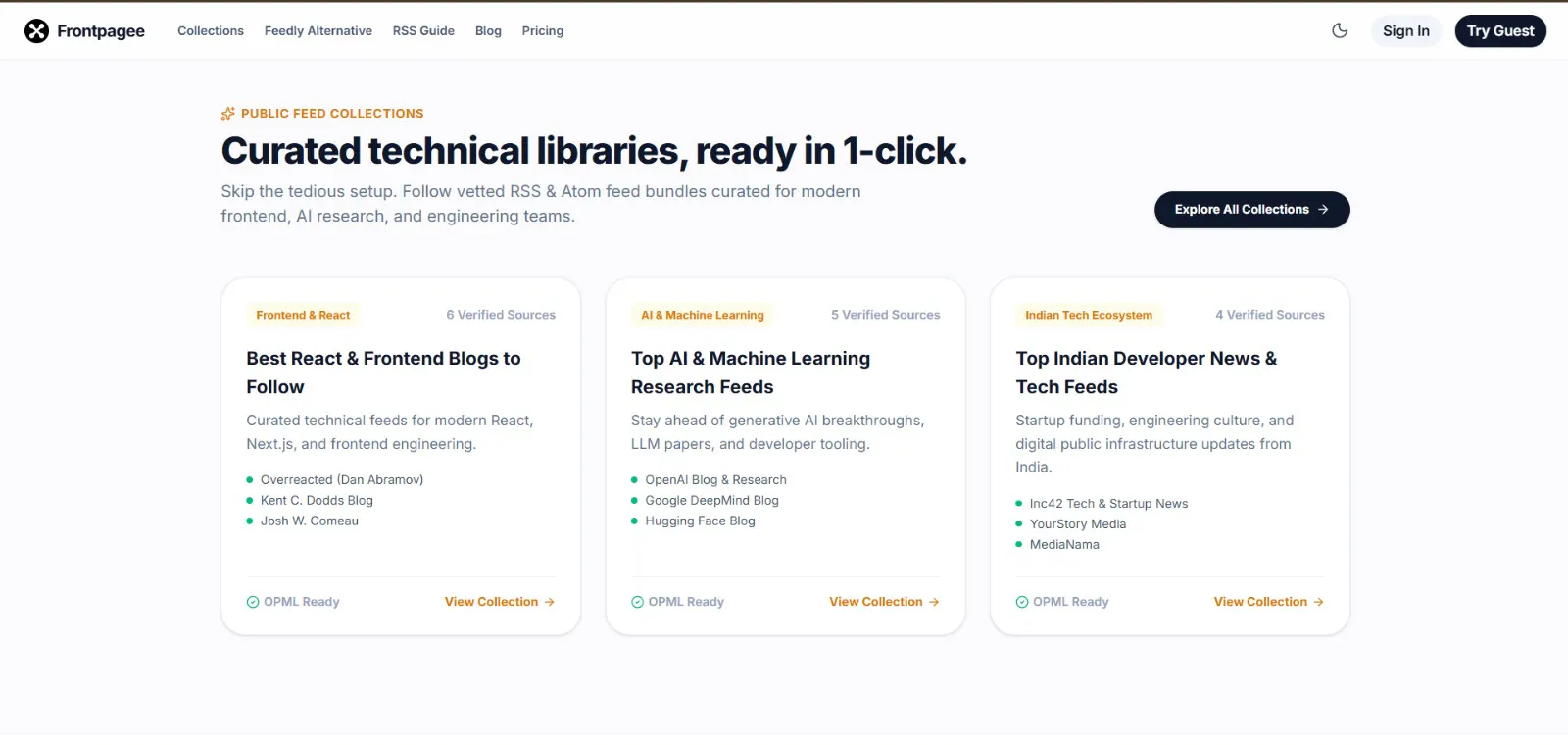Navigate to the Blog page

point(488,31)
